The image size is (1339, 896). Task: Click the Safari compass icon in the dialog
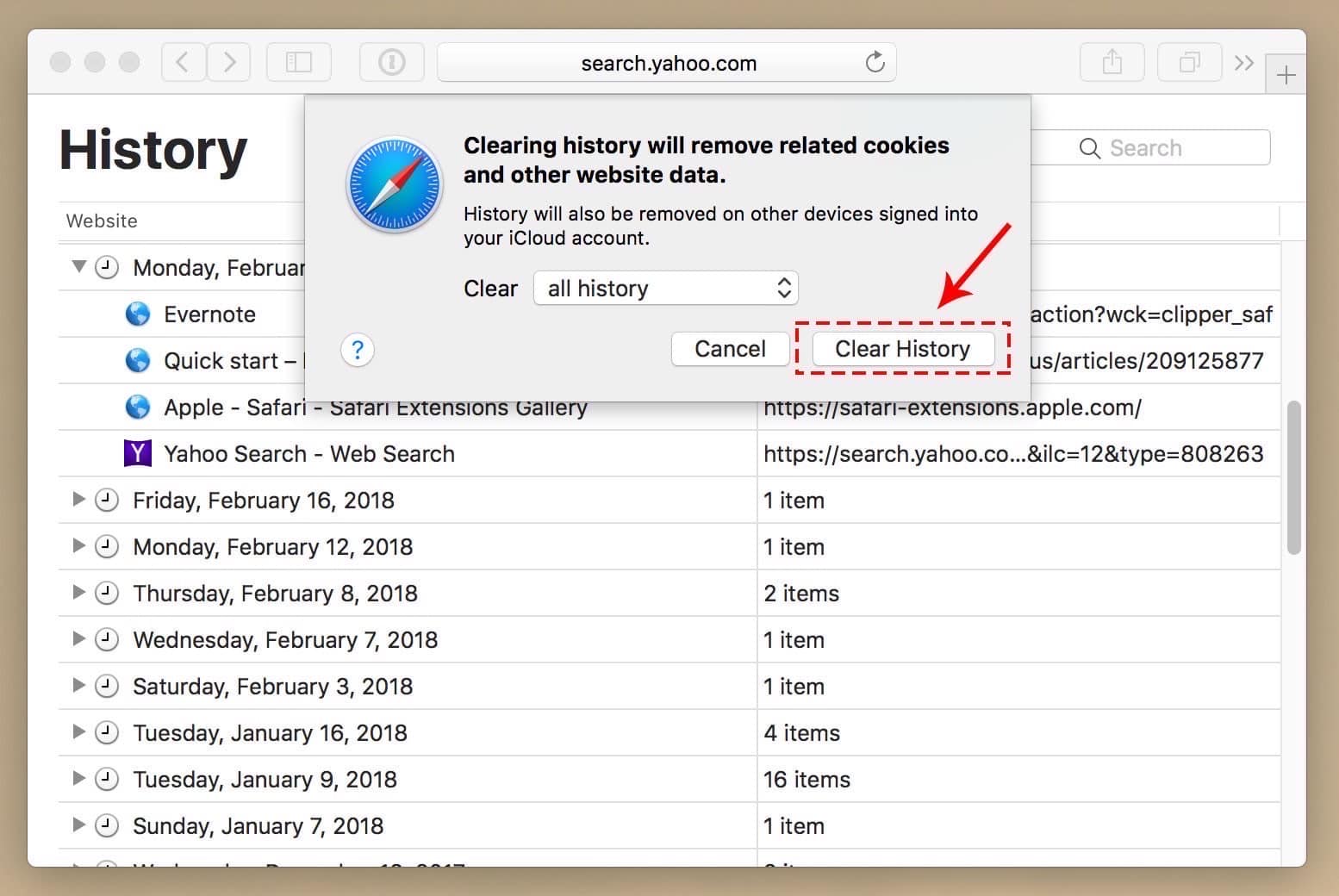coord(394,184)
